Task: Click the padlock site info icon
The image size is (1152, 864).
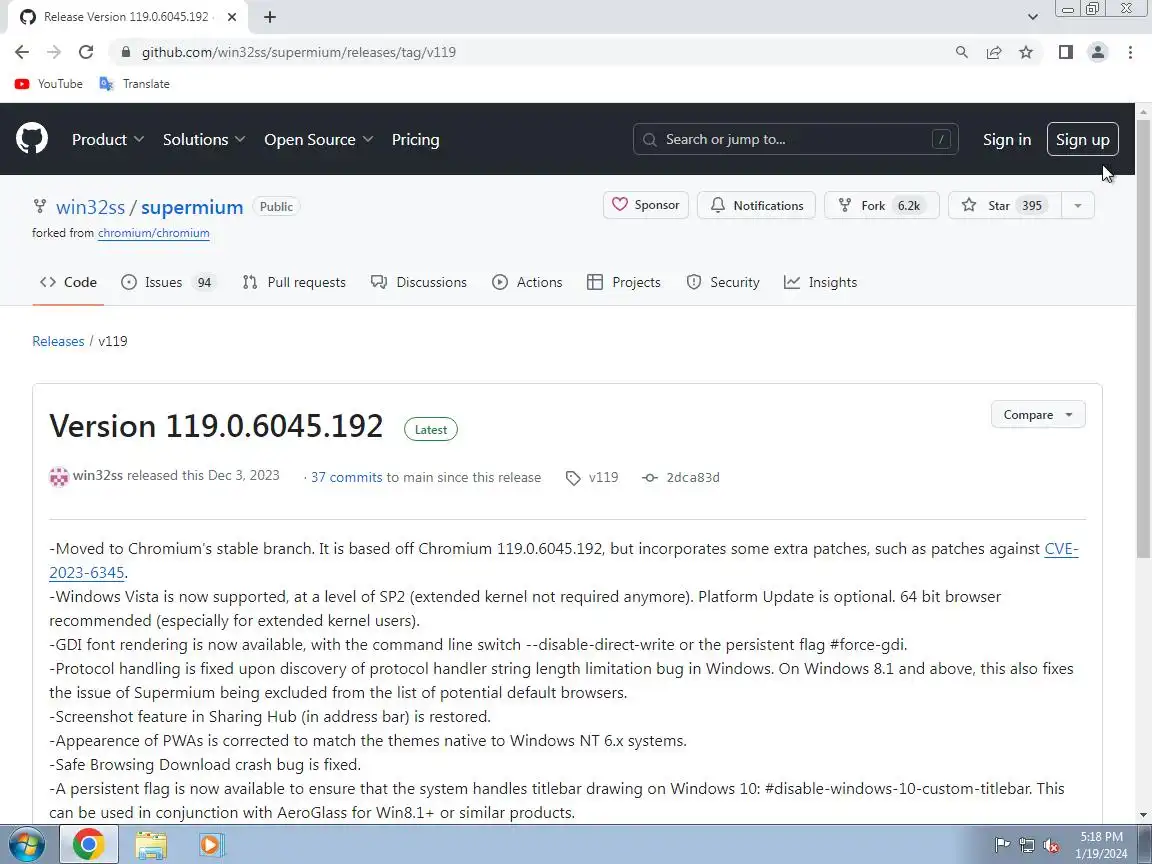Action: (126, 52)
